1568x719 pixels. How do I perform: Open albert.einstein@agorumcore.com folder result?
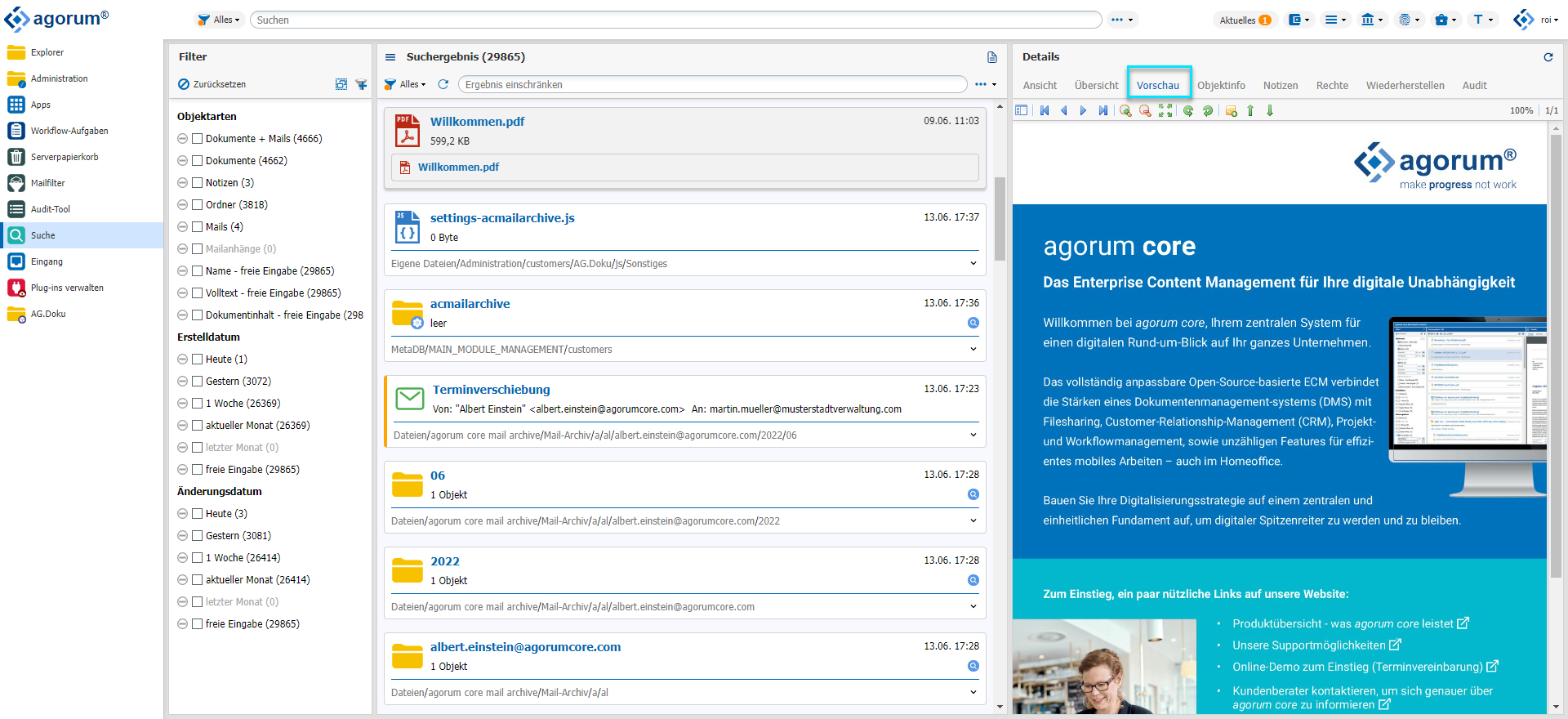click(x=525, y=647)
